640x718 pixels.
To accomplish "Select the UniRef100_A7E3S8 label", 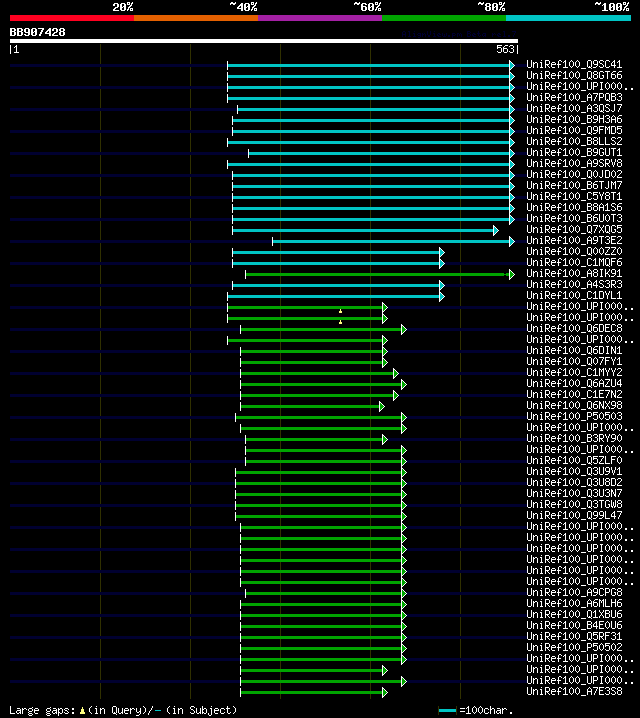I will coord(574,691).
